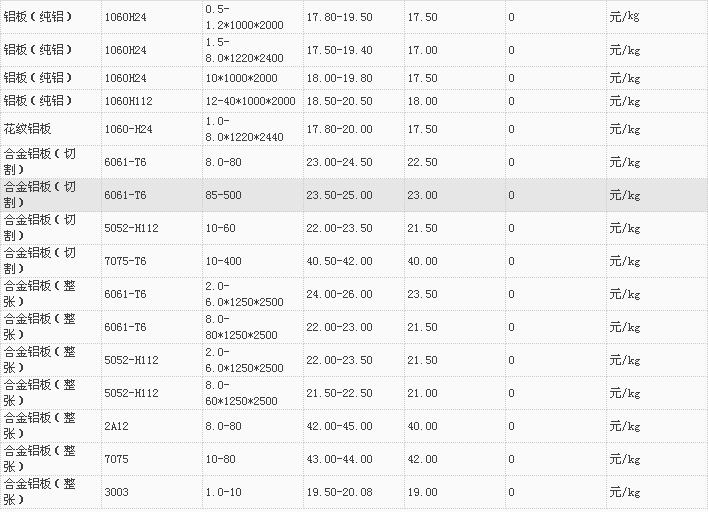Select the 7075-T6 grade cell

(125, 261)
